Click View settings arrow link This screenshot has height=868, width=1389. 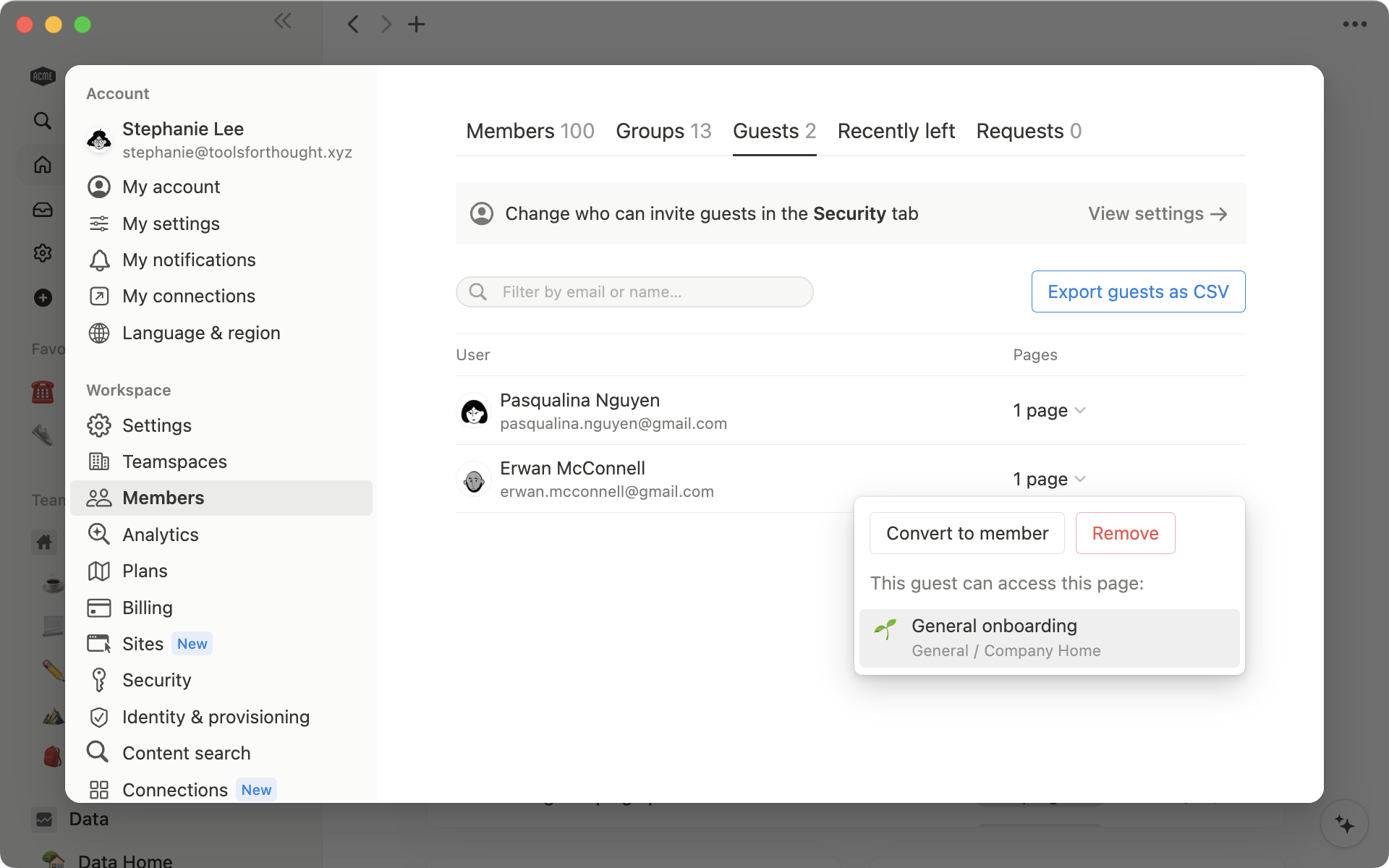pos(1157,213)
